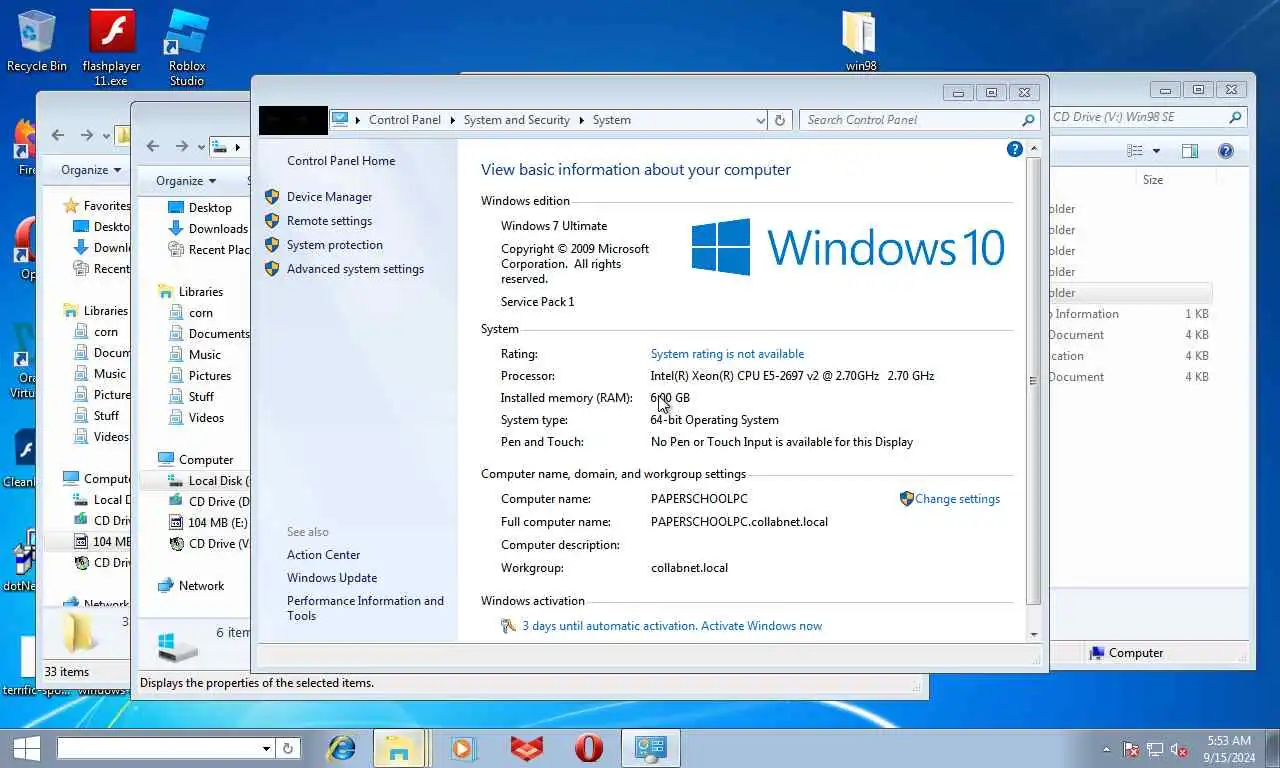Toggle preview pane in Win98 SE window
The height and width of the screenshot is (768, 1280).
pos(1190,151)
